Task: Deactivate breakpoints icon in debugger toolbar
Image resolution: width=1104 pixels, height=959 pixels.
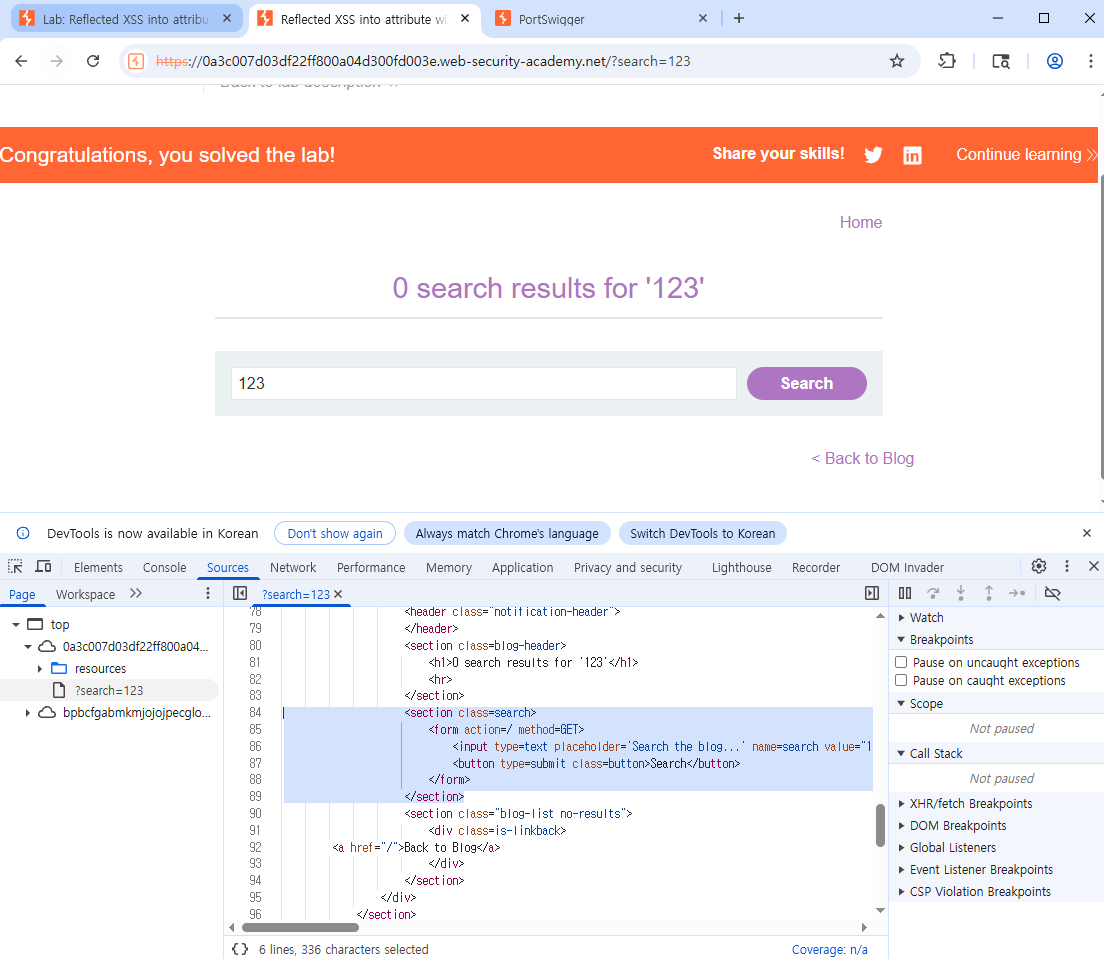Action: tap(1053, 594)
